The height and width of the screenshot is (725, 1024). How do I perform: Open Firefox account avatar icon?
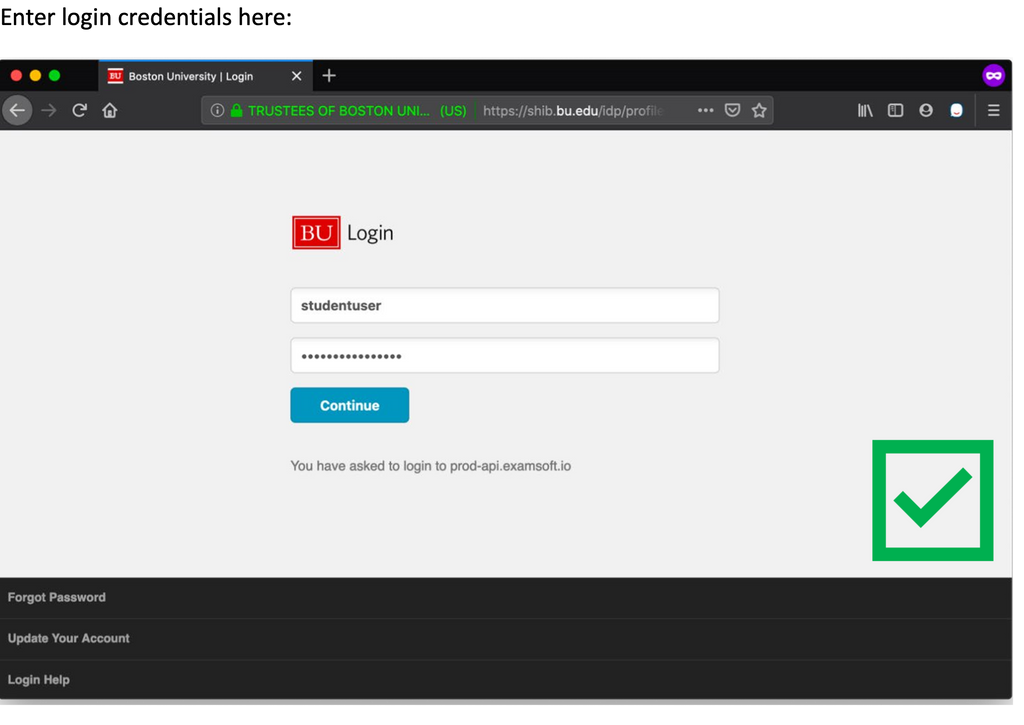click(926, 110)
